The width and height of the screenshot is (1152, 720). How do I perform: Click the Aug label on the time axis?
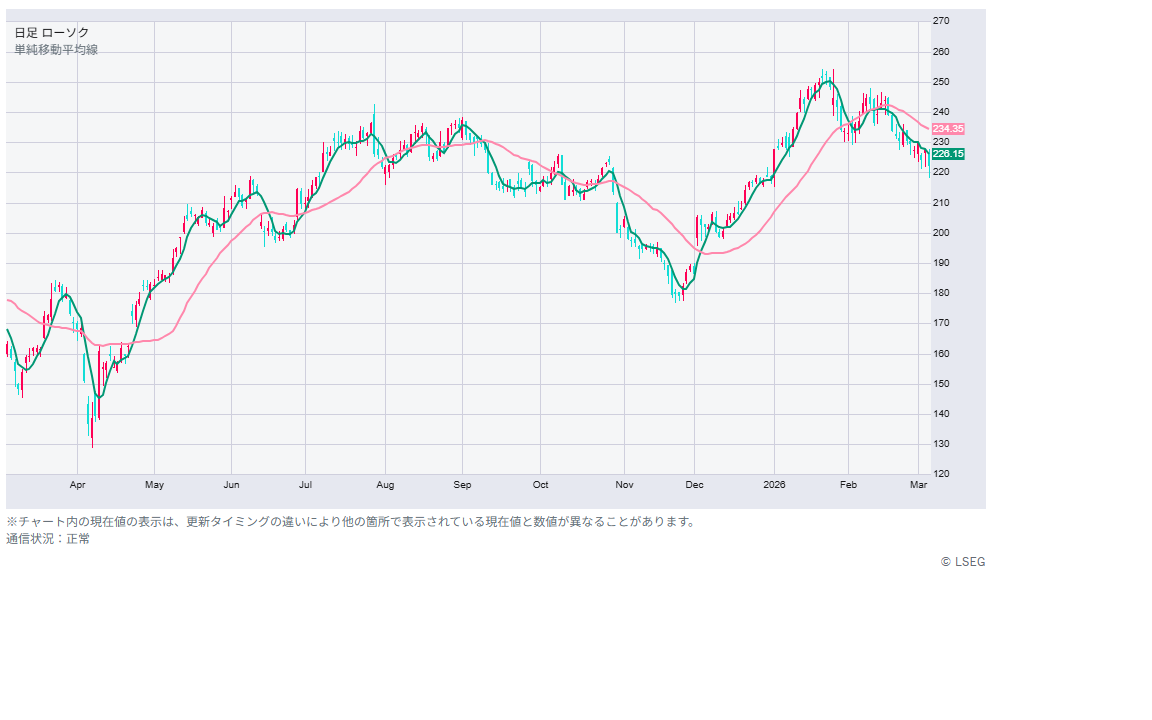point(385,485)
